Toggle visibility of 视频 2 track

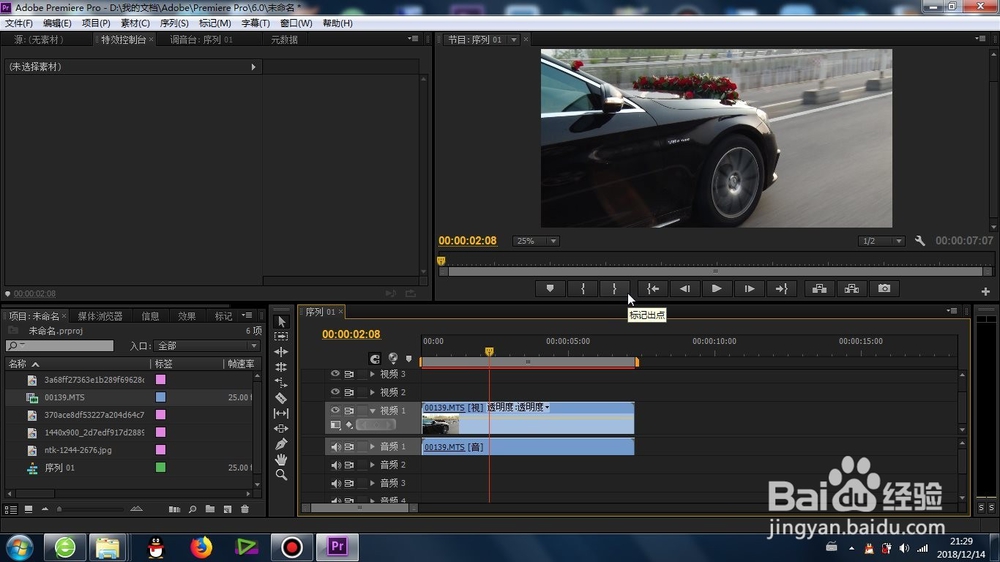point(335,392)
